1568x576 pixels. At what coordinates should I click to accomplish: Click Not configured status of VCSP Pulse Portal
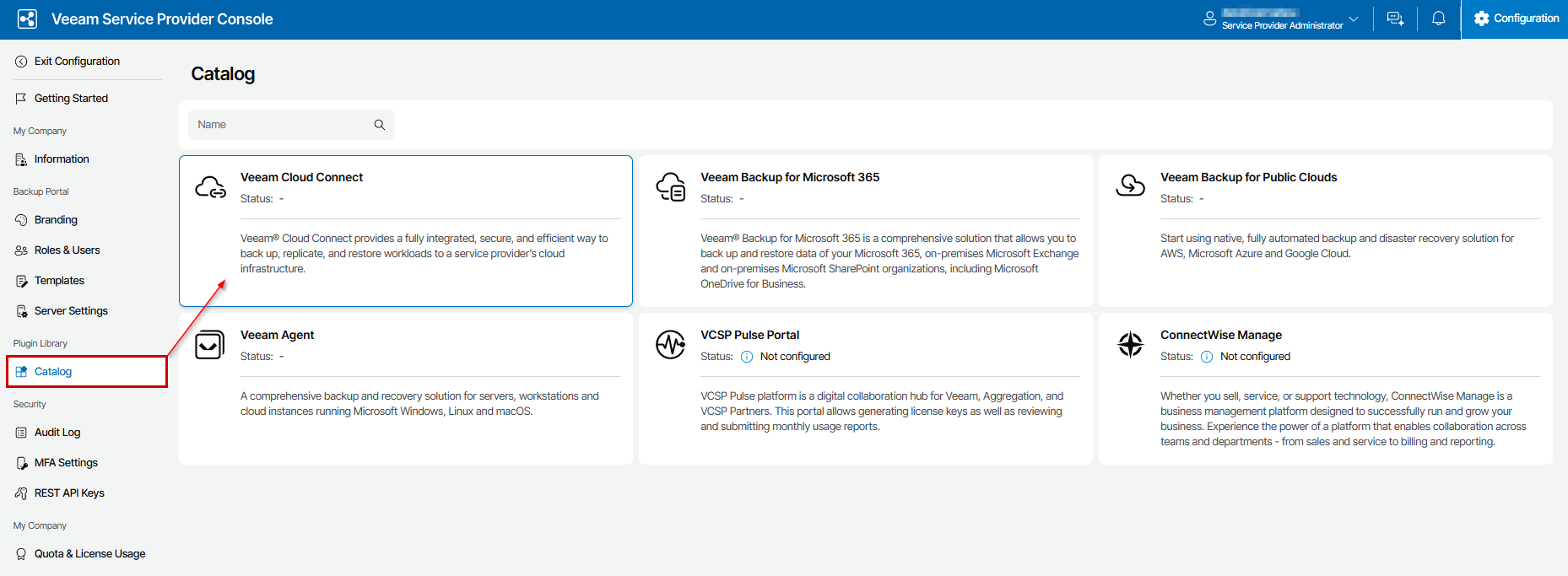[x=795, y=357]
